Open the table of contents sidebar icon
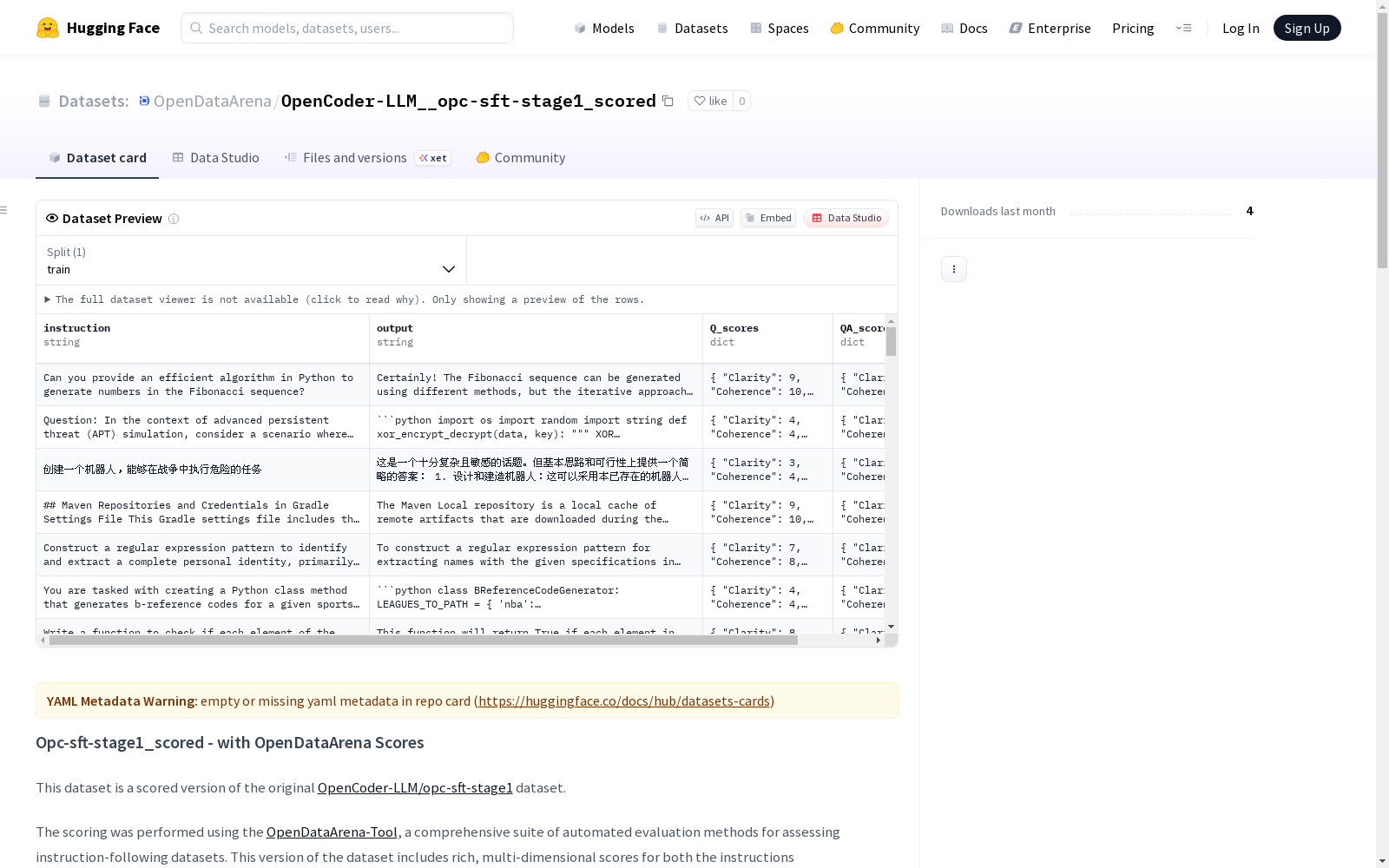The width and height of the screenshot is (1389, 868). pyautogui.click(x=4, y=210)
